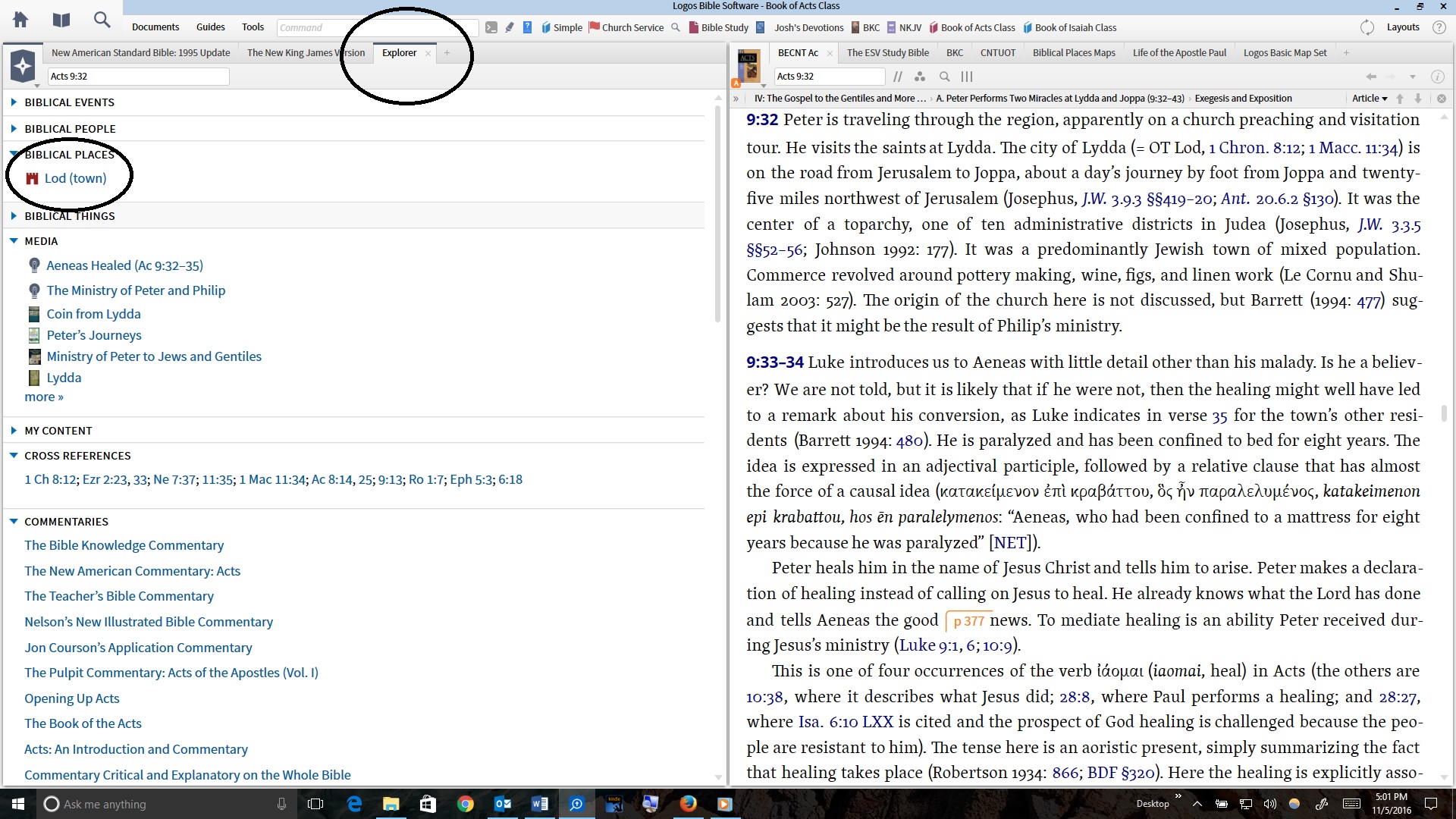The width and height of the screenshot is (1456, 819).
Task: Open the BECNT history dropdown arrow
Action: tap(1412, 77)
